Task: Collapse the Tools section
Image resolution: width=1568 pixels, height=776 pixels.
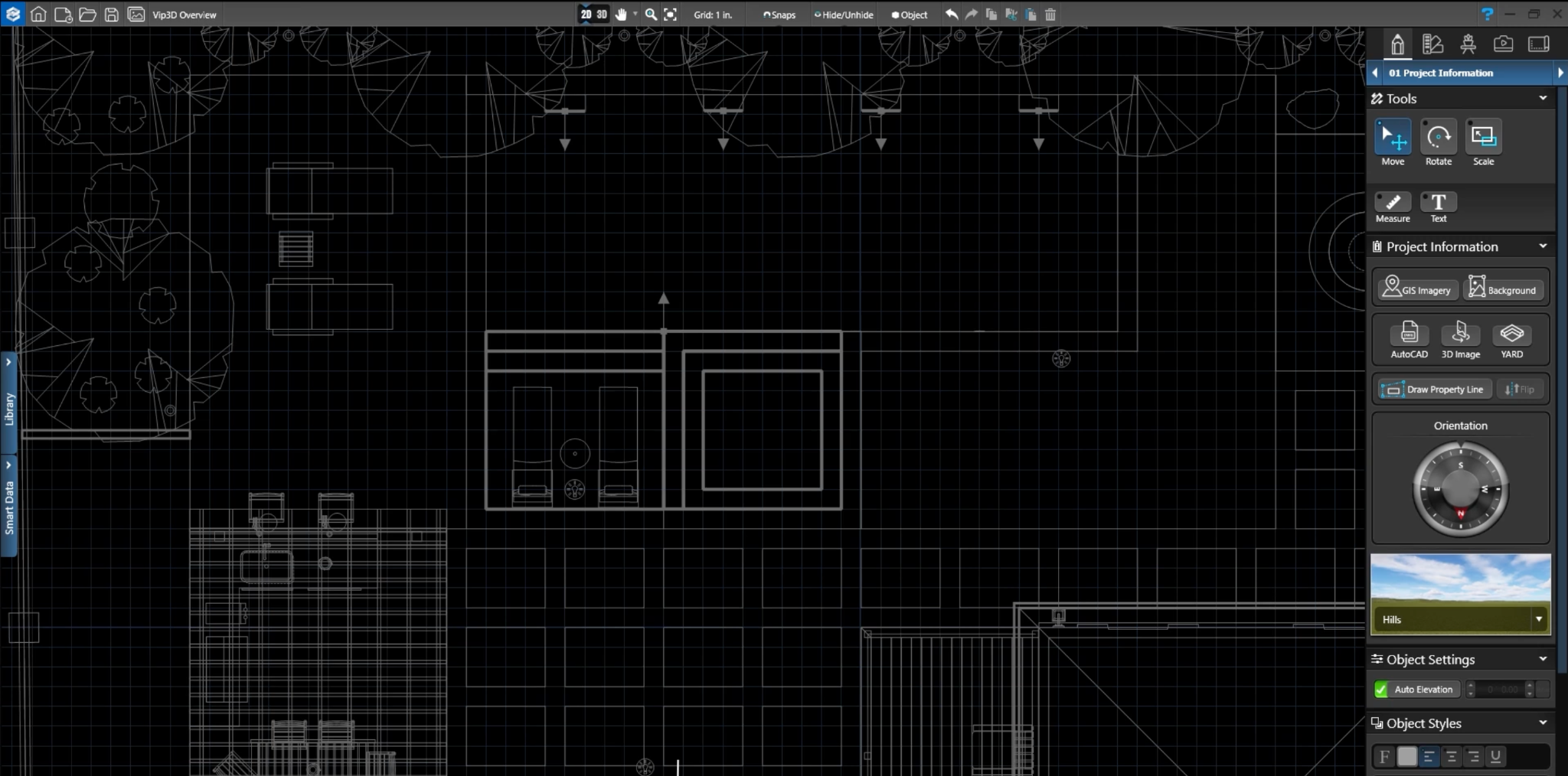Action: (x=1543, y=98)
